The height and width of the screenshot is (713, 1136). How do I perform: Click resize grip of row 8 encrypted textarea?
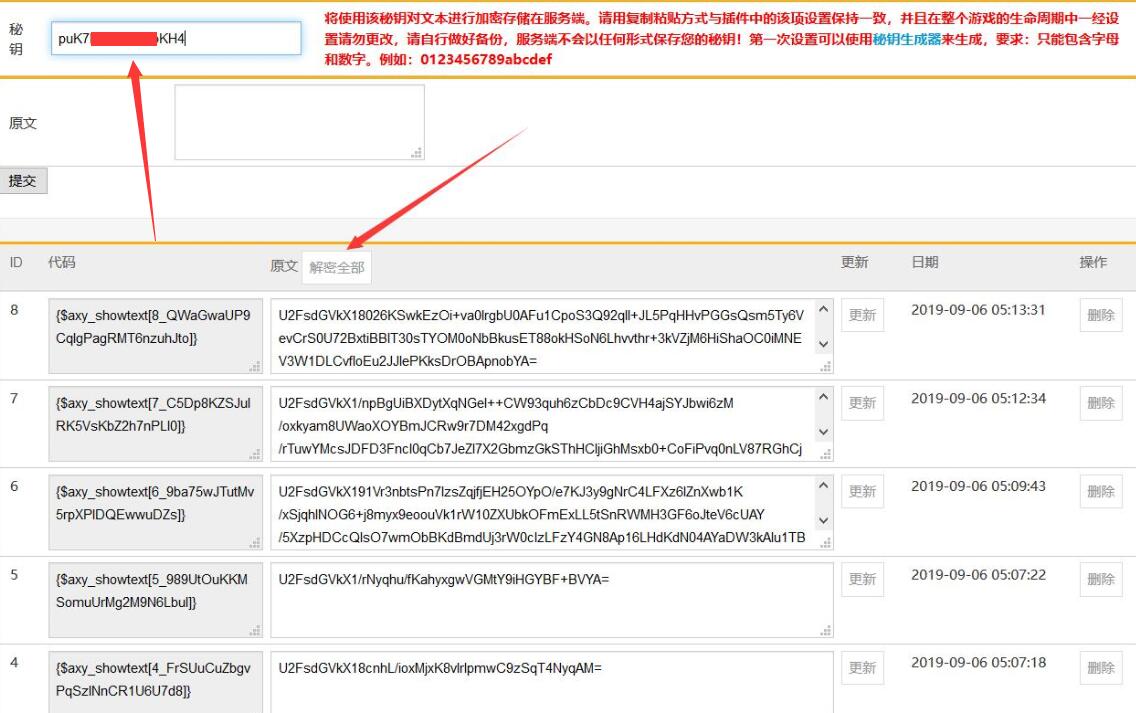pos(825,367)
